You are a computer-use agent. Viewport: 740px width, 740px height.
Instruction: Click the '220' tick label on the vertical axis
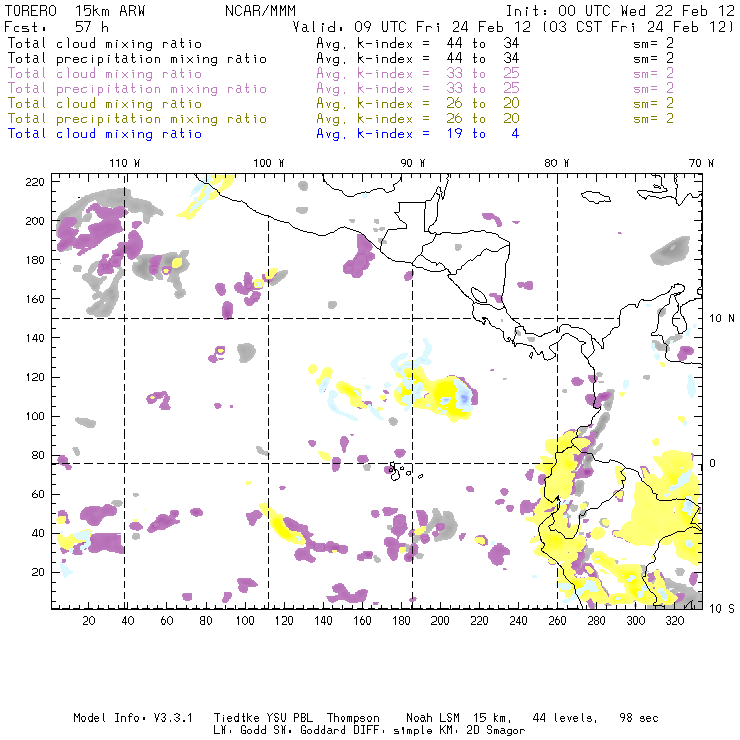(35, 182)
